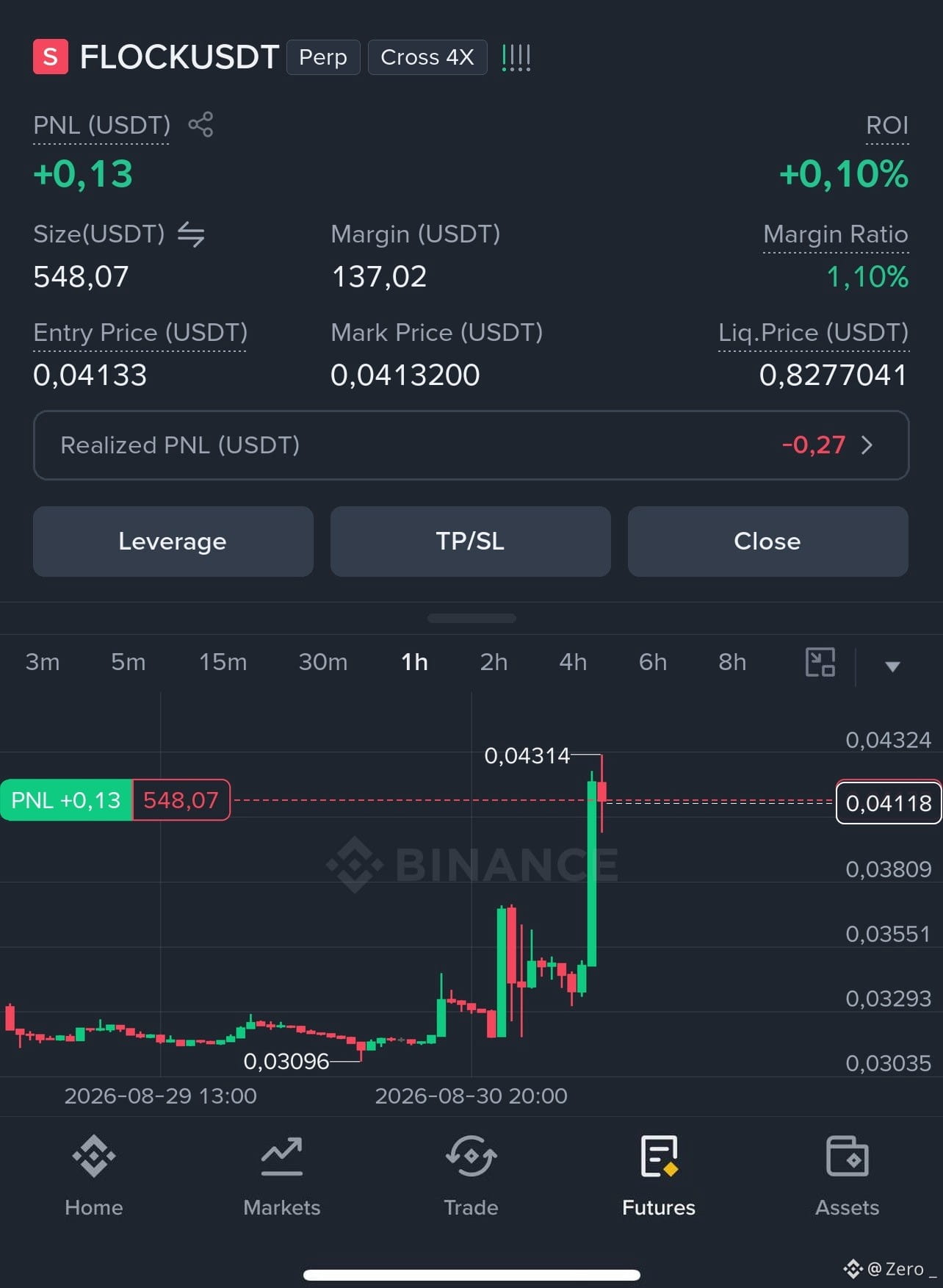Open Trade from the bottom navigation

click(x=471, y=1176)
